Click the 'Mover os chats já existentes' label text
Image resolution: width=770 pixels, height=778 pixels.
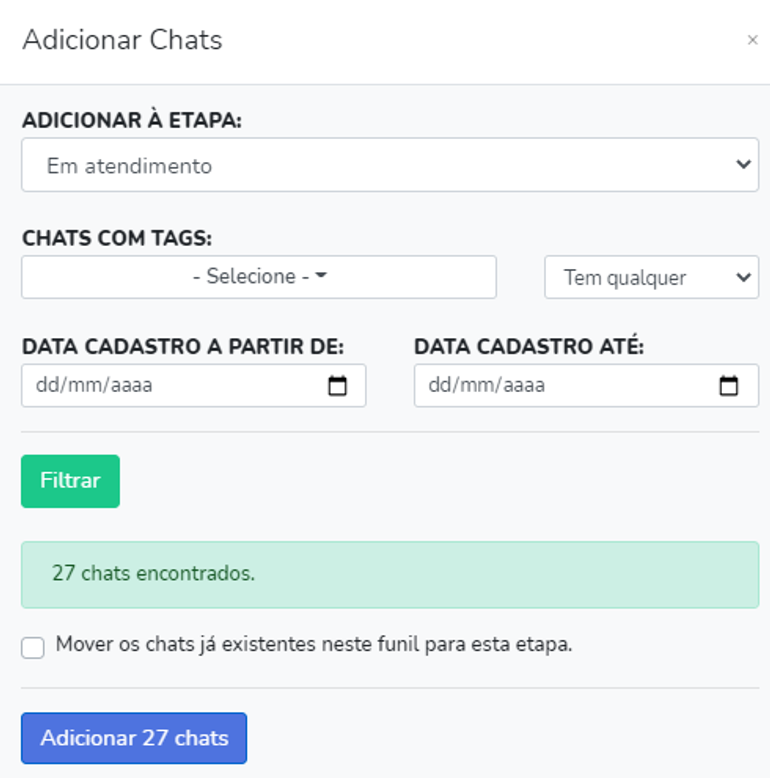coord(314,645)
